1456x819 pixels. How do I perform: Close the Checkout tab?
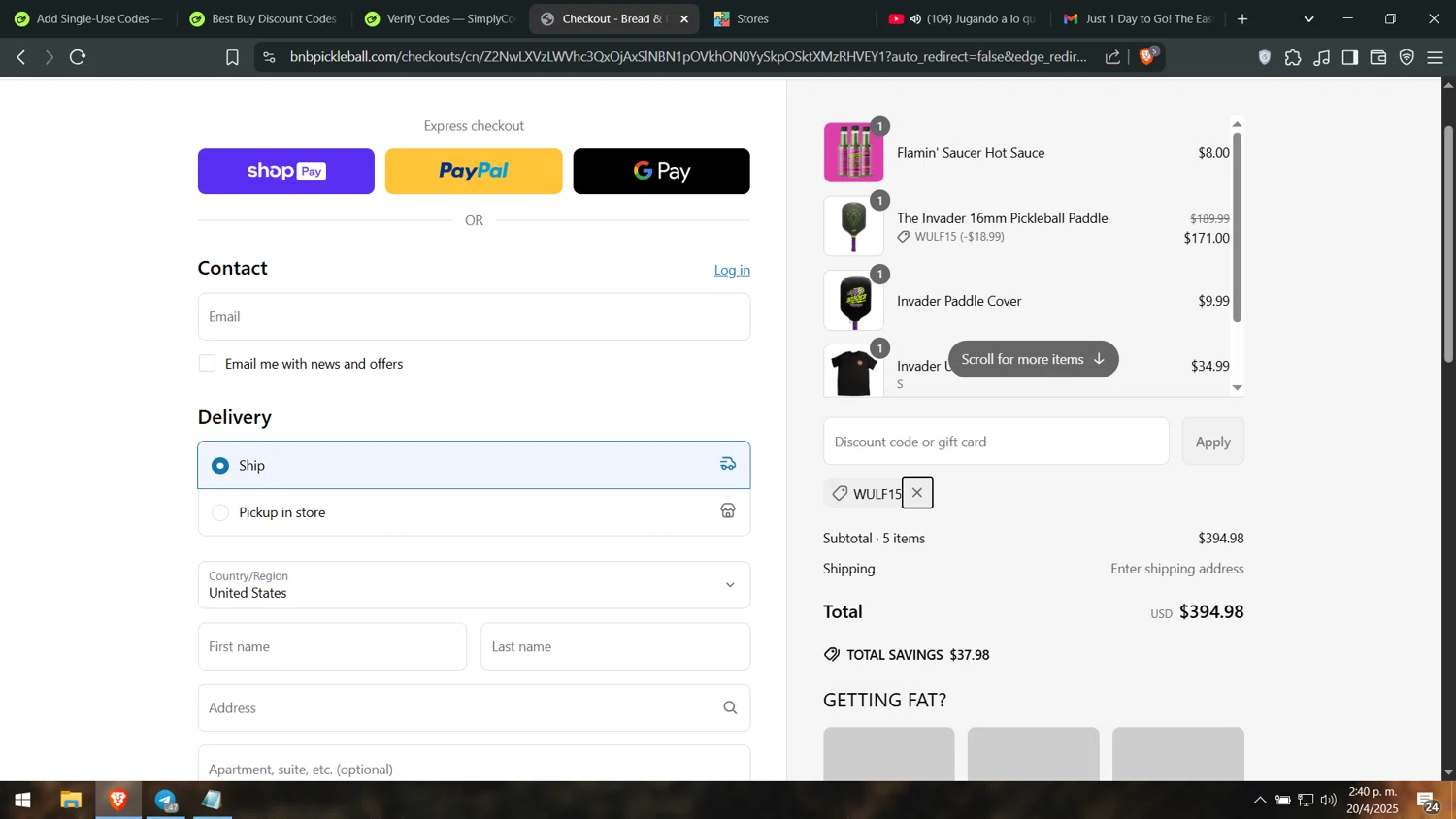pyautogui.click(x=684, y=18)
